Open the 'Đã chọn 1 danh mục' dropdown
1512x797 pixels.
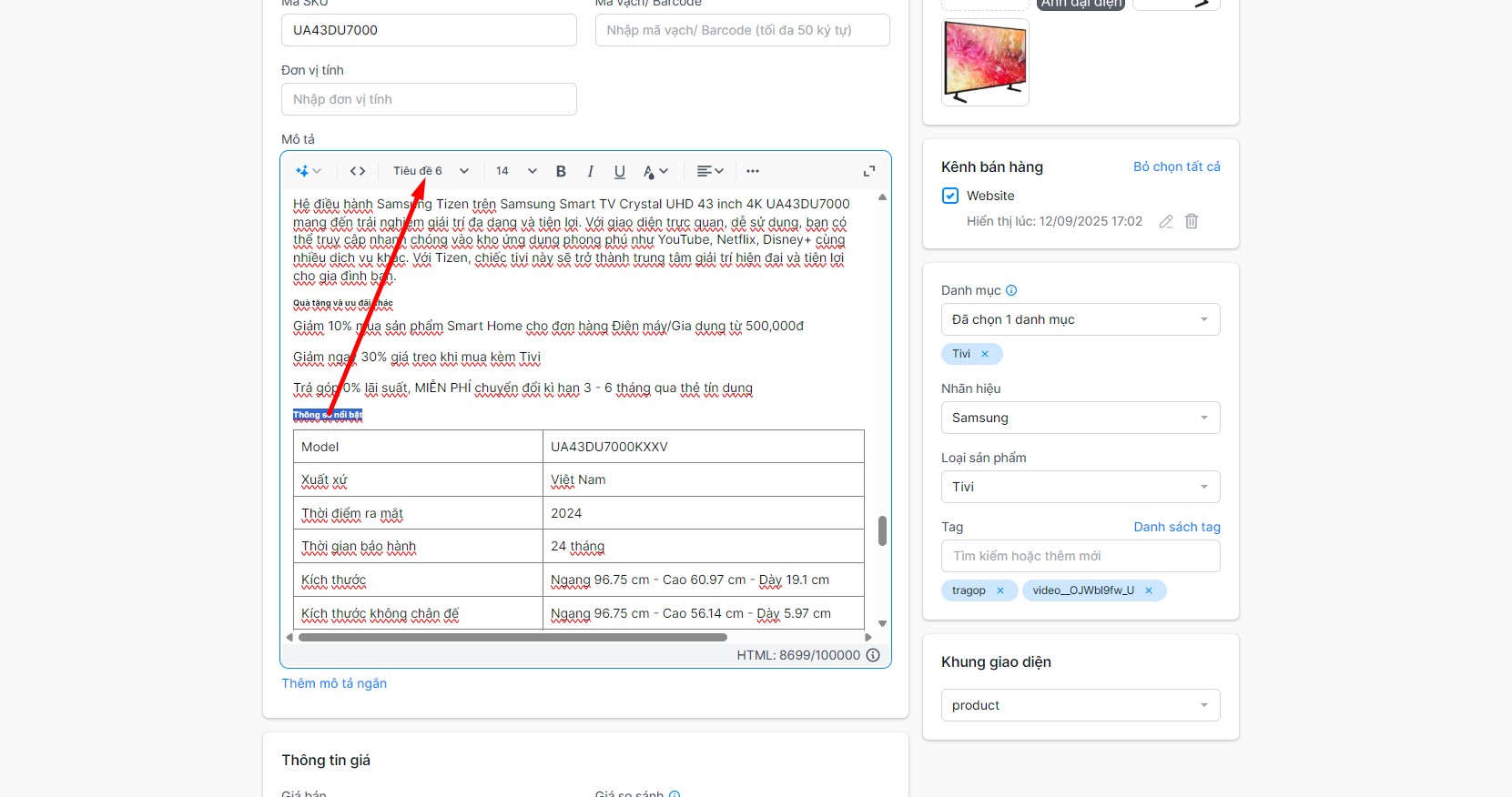click(1081, 319)
